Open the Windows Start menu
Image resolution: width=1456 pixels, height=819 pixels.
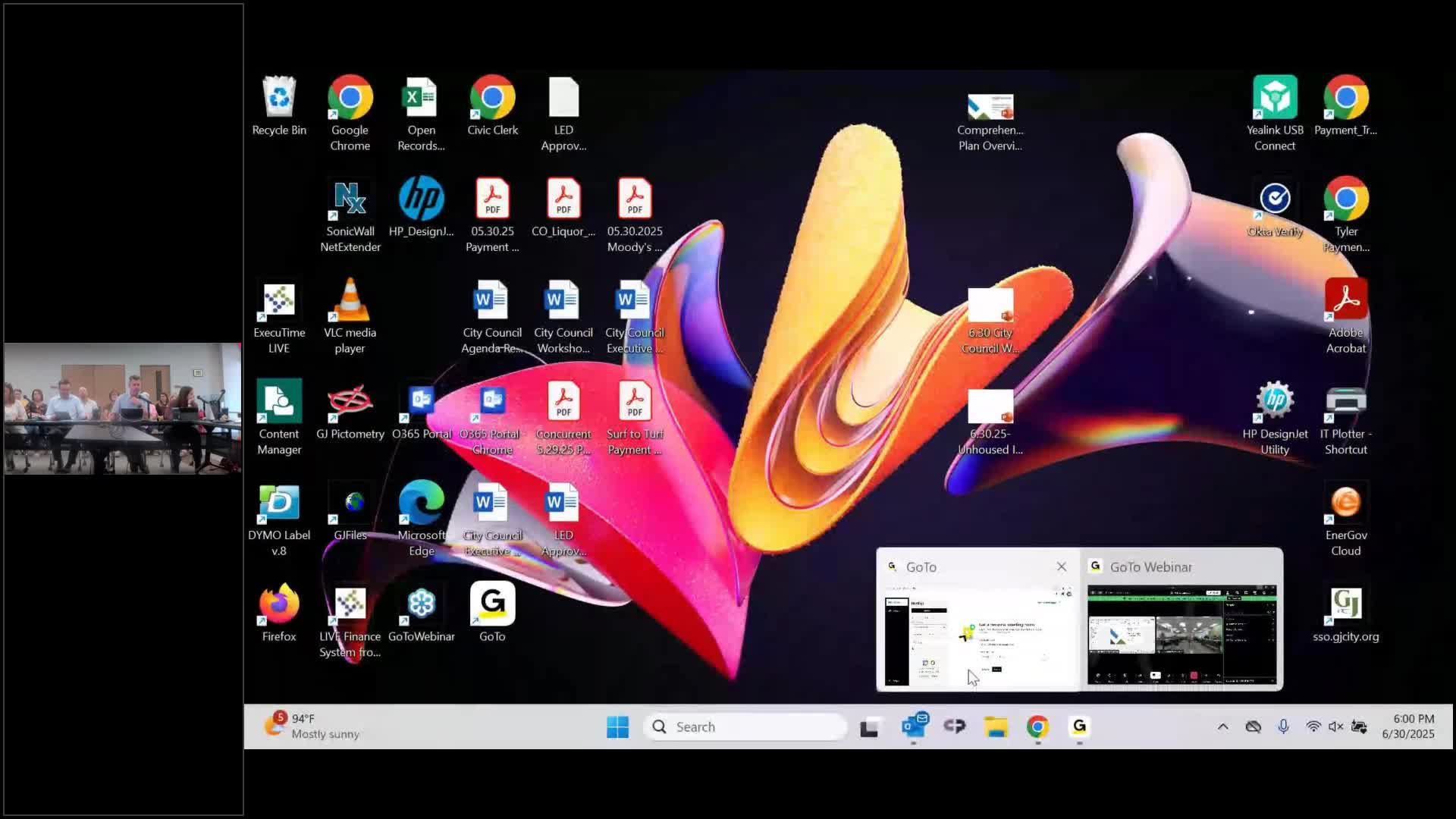(x=617, y=726)
